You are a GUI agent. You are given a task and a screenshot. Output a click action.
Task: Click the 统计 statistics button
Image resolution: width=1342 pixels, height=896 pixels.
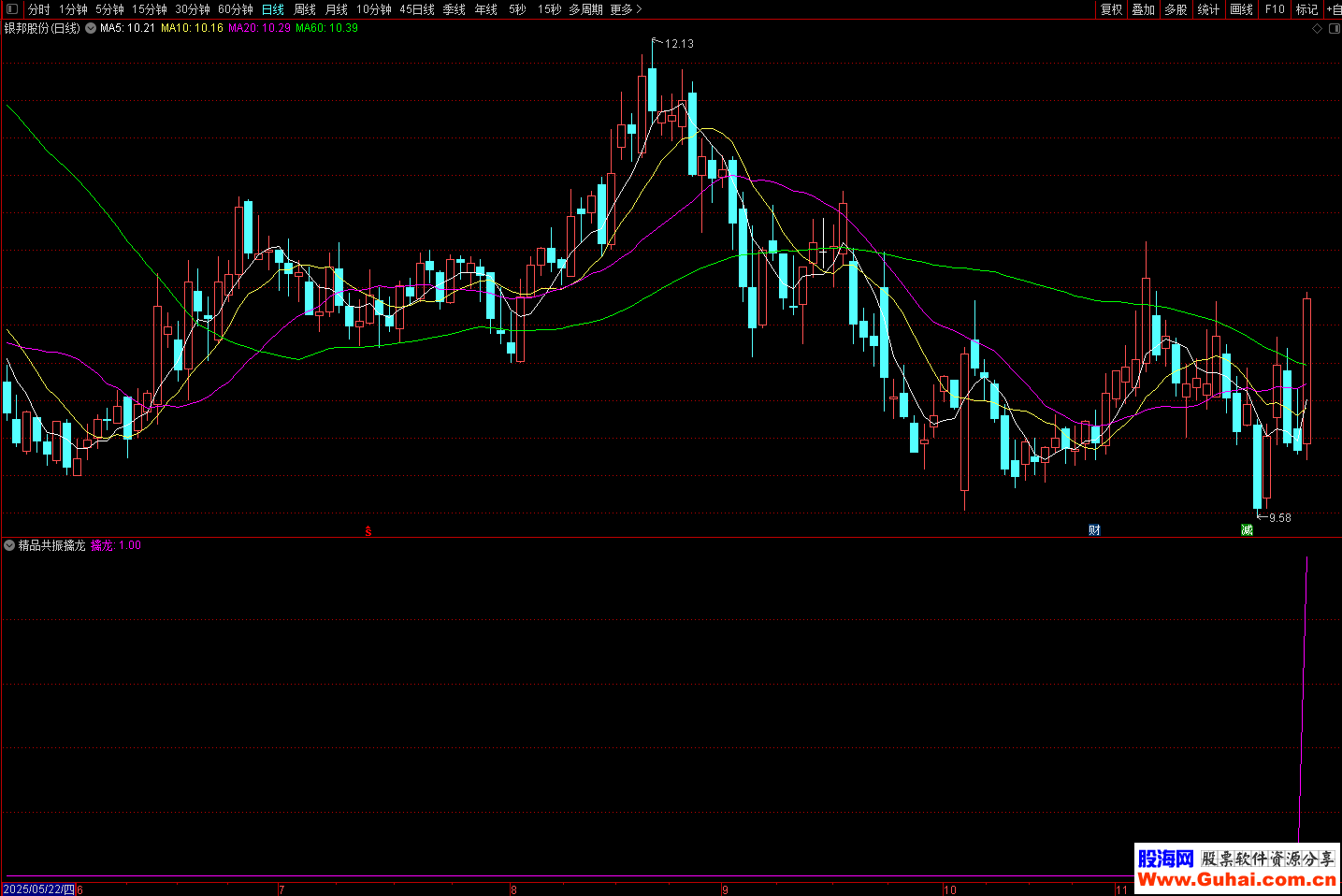click(x=1208, y=9)
